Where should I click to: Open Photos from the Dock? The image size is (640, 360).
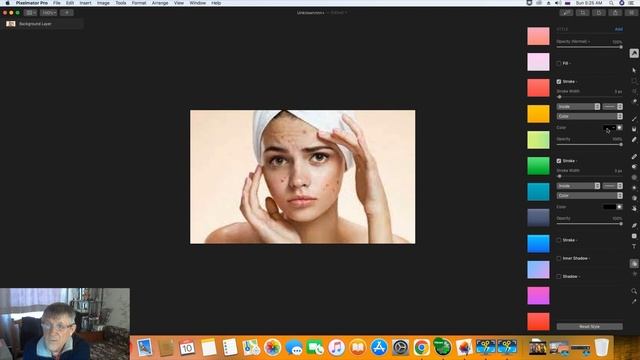point(272,347)
